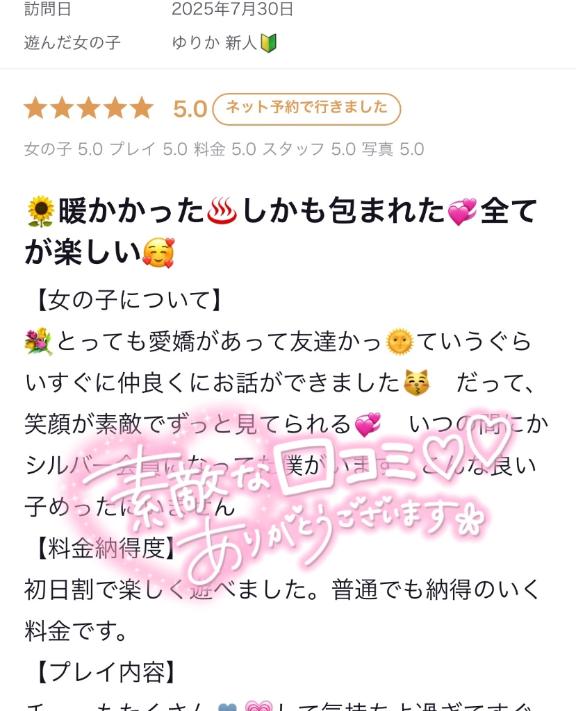Click the fifth orange rating star
This screenshot has height=711, width=576.
tap(142, 108)
